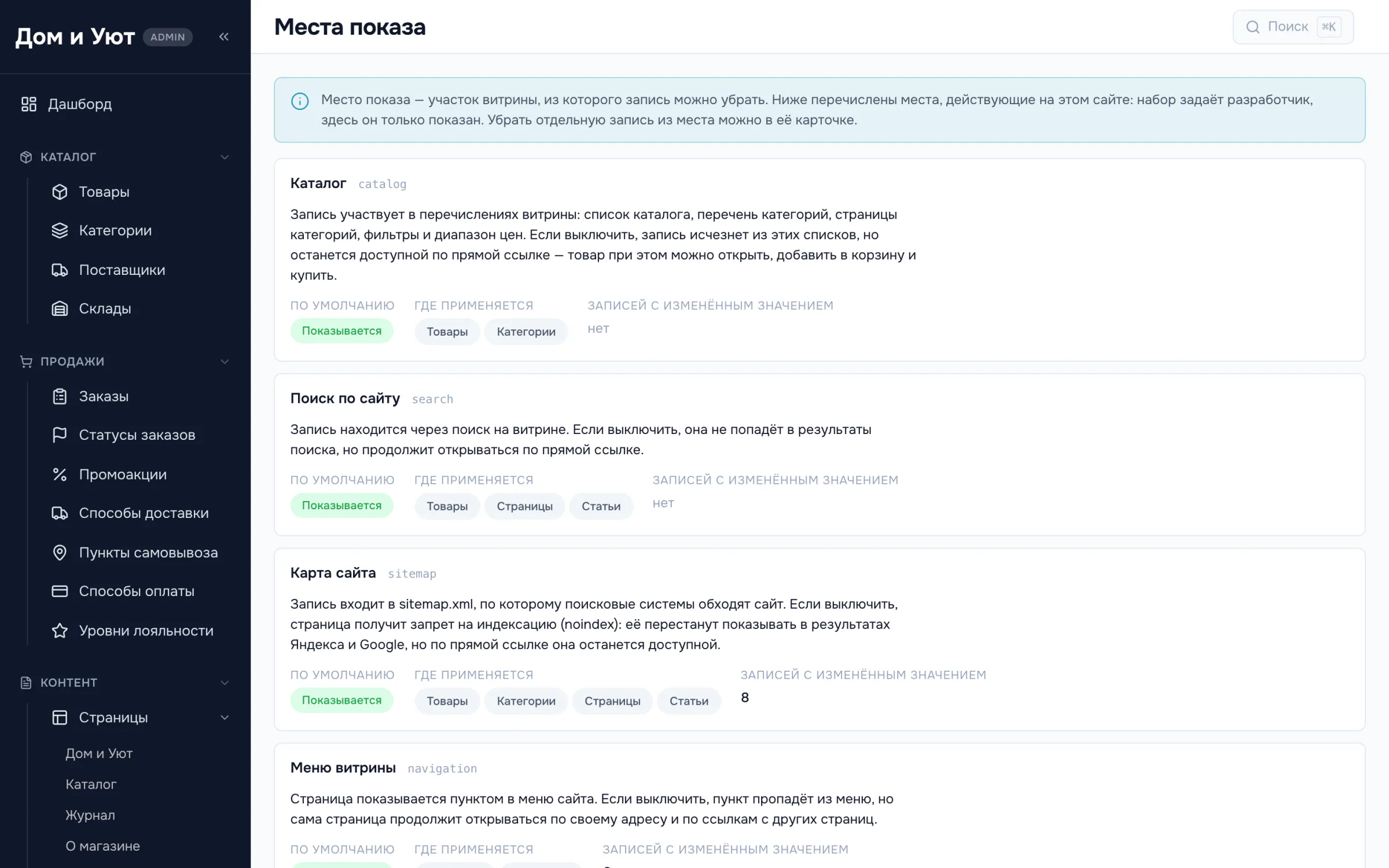Focus the Поиск search field
This screenshot has height=868, width=1389.
[1293, 27]
